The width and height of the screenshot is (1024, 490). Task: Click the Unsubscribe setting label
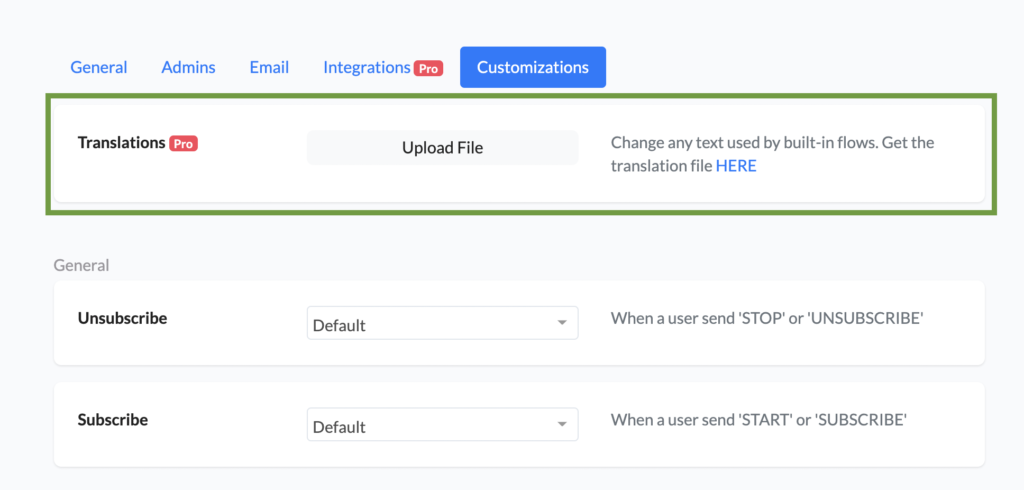point(122,318)
